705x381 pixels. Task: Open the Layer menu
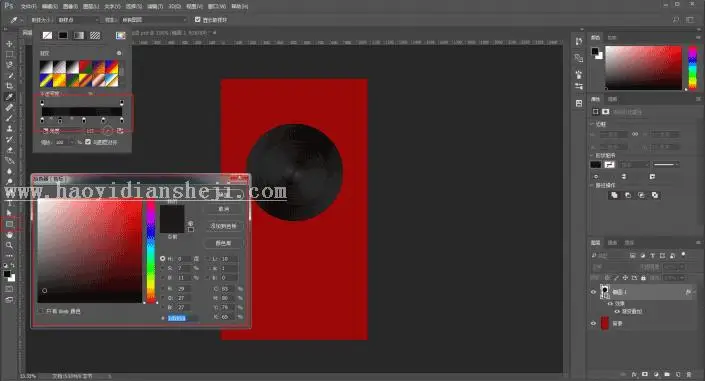[91, 6]
